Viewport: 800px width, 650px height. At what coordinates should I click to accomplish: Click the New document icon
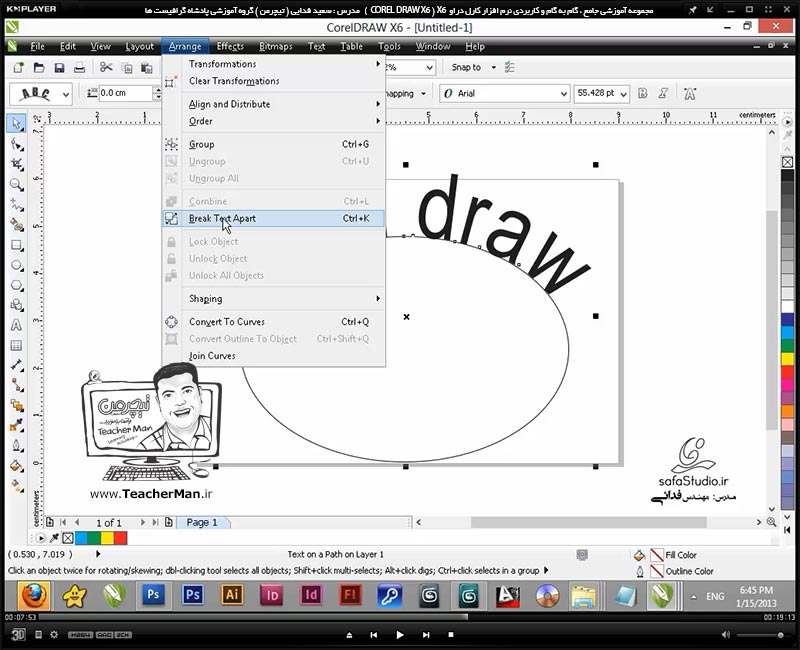tap(19, 67)
